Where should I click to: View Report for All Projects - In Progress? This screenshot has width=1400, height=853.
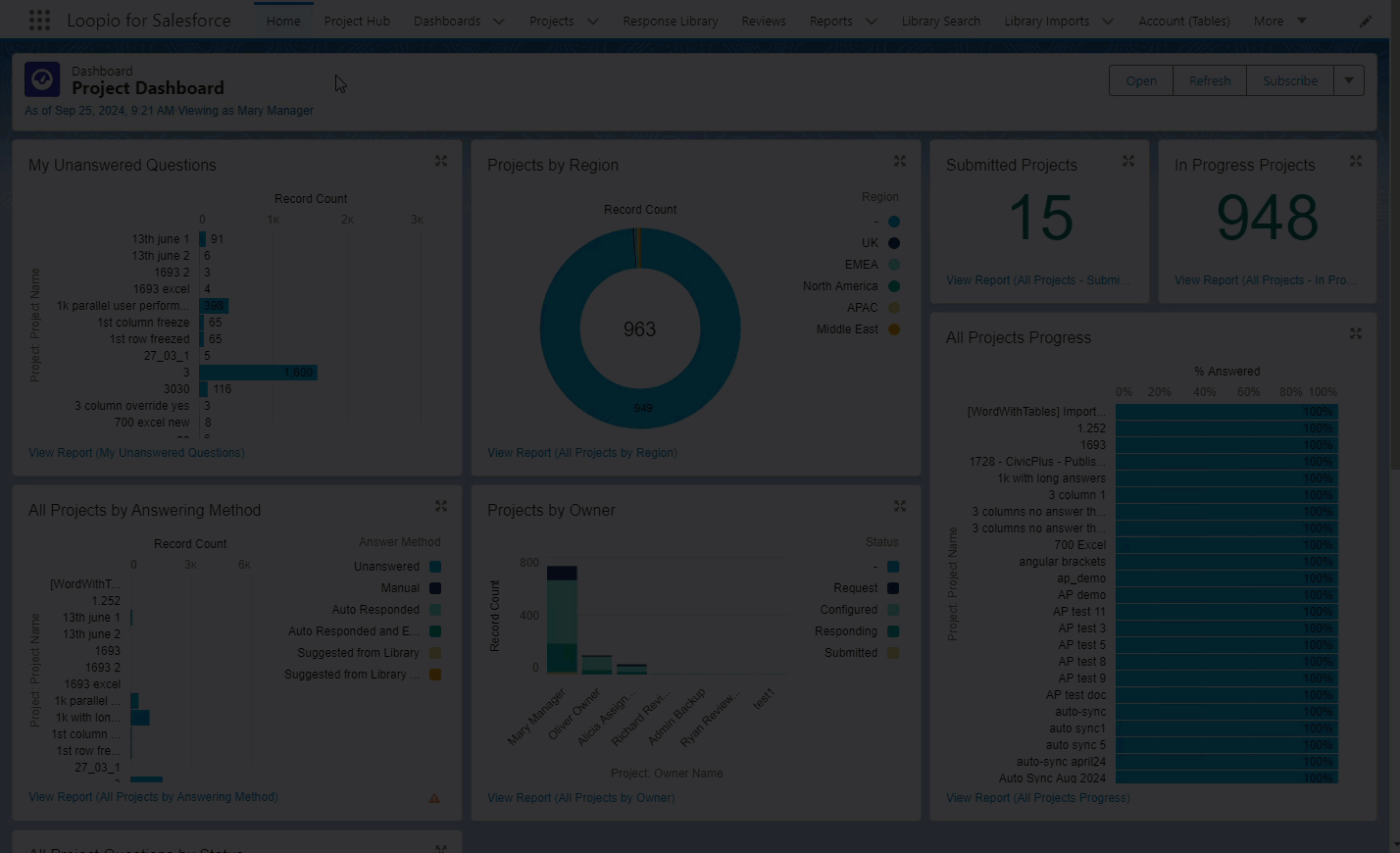click(1267, 280)
